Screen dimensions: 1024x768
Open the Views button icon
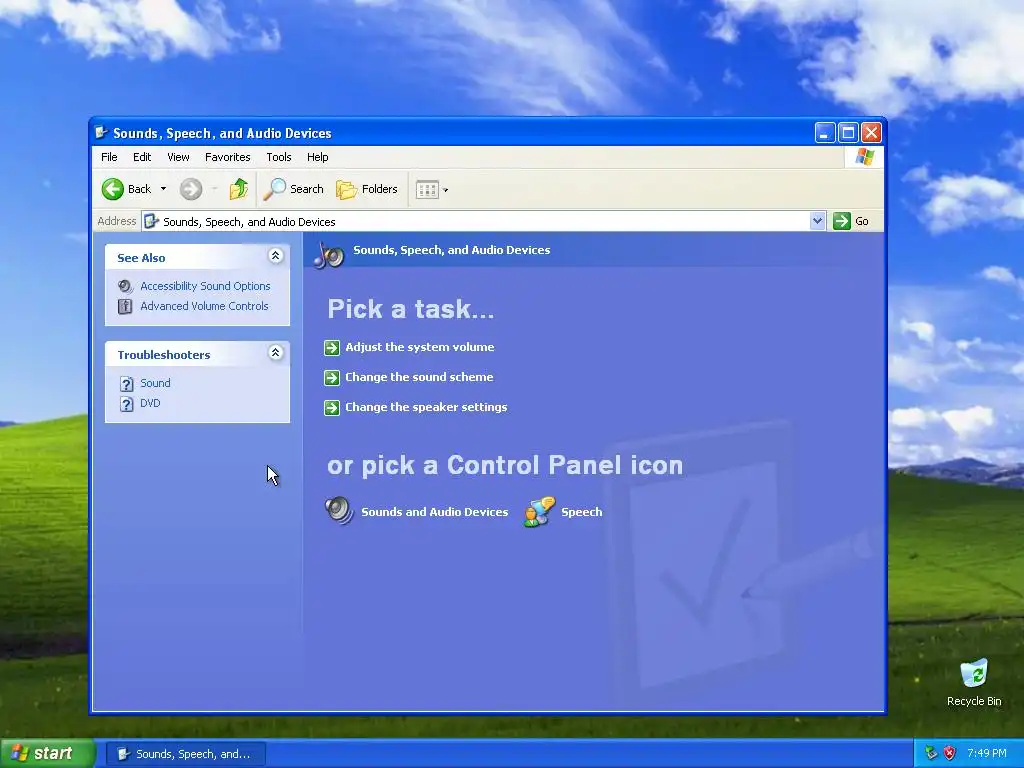click(x=427, y=190)
